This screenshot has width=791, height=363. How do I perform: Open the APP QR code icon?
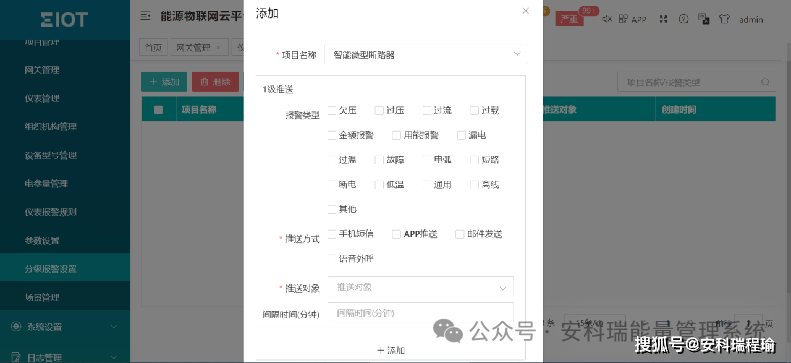pos(624,19)
